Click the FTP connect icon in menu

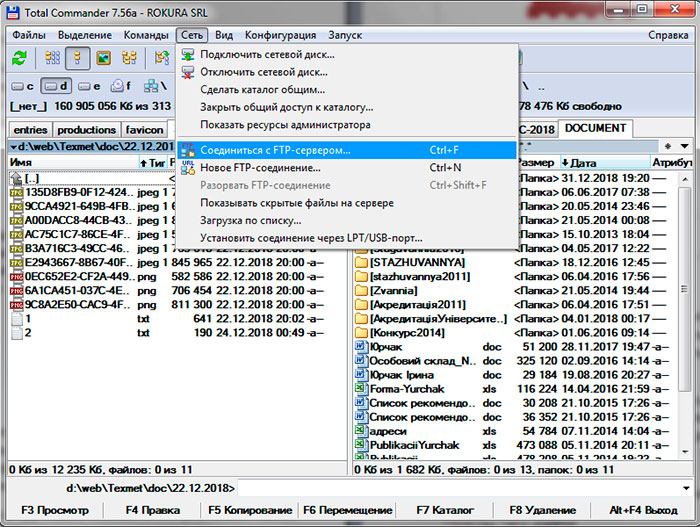click(188, 151)
